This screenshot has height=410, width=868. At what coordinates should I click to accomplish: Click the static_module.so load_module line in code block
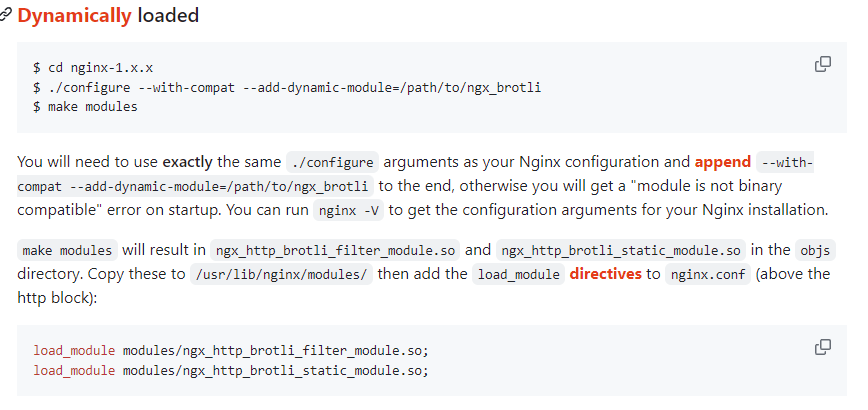(231, 370)
